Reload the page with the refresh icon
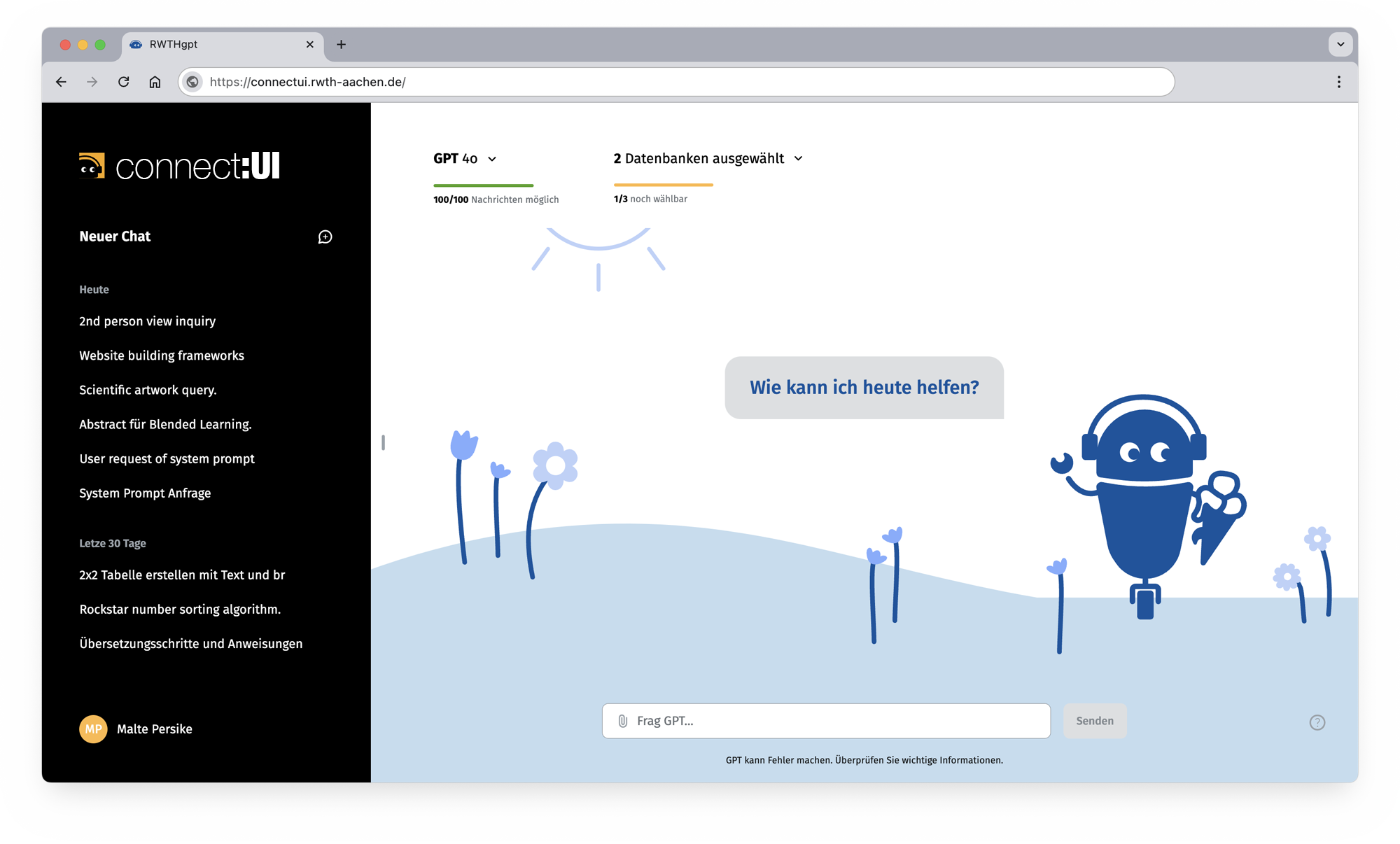The width and height of the screenshot is (1400, 844). click(x=124, y=82)
